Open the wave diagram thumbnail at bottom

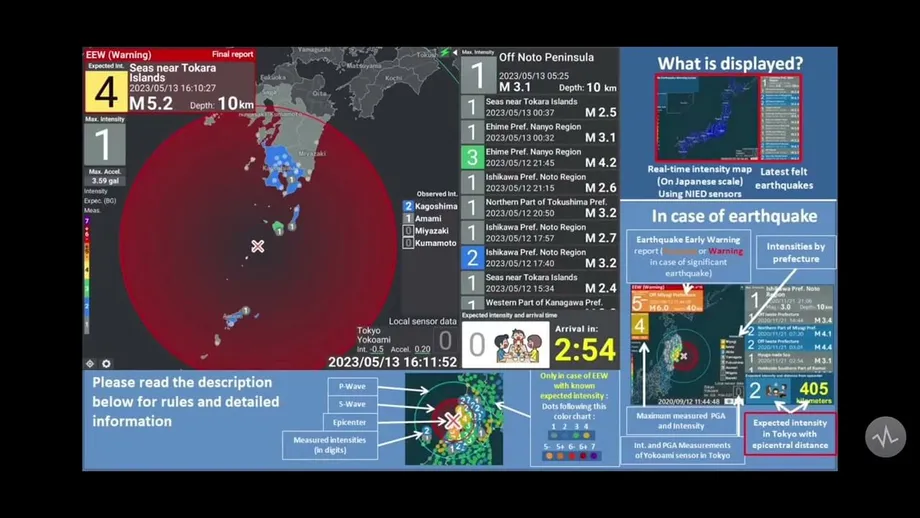click(454, 419)
